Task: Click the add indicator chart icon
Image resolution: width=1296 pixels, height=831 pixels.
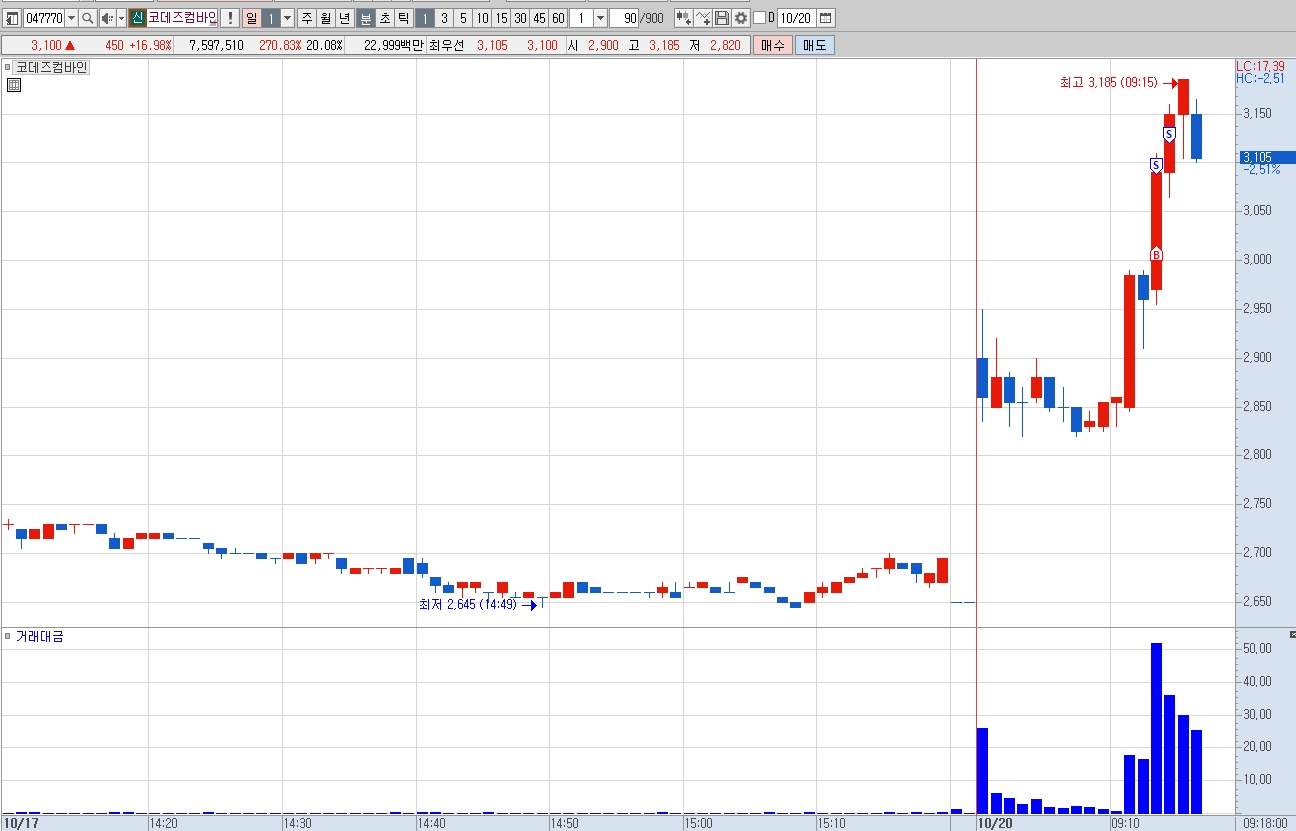Action: [x=683, y=18]
